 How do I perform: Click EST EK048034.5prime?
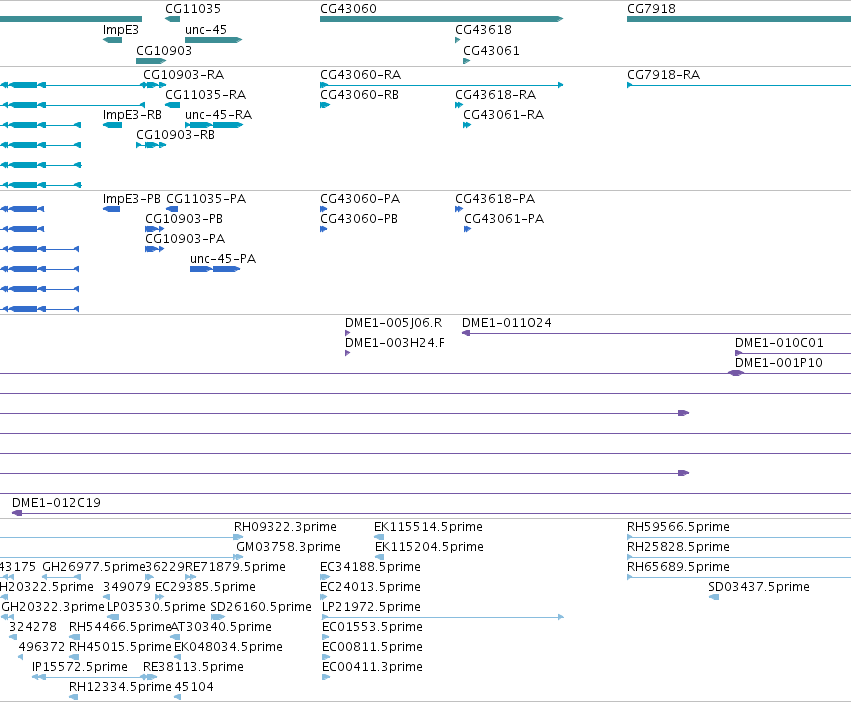[228, 648]
